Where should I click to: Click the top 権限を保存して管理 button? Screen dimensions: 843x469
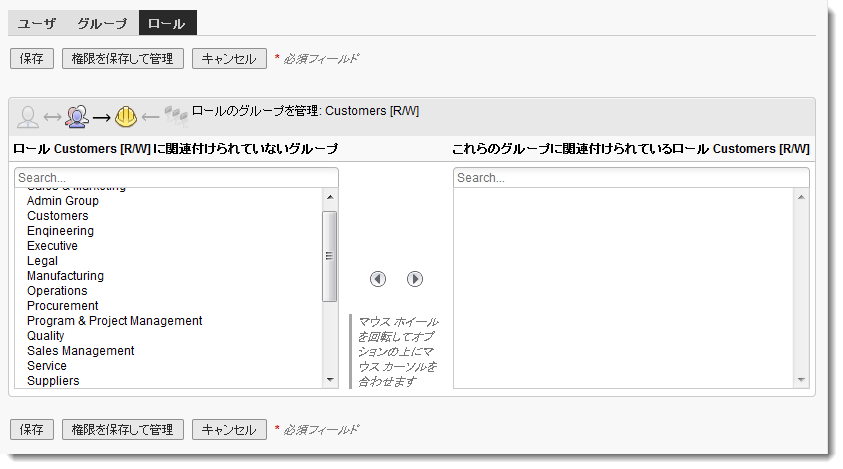[x=123, y=59]
